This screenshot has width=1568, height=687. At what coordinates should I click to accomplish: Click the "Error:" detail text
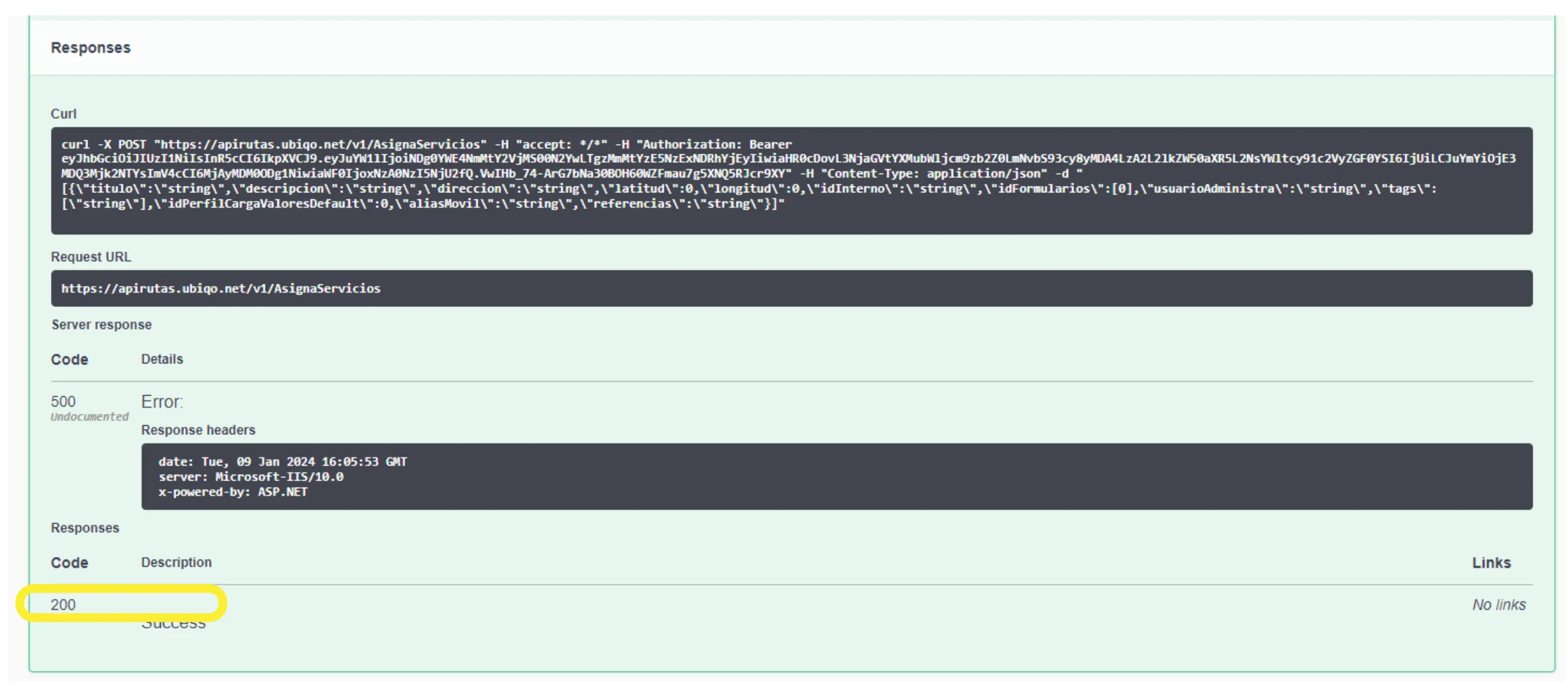tap(162, 402)
